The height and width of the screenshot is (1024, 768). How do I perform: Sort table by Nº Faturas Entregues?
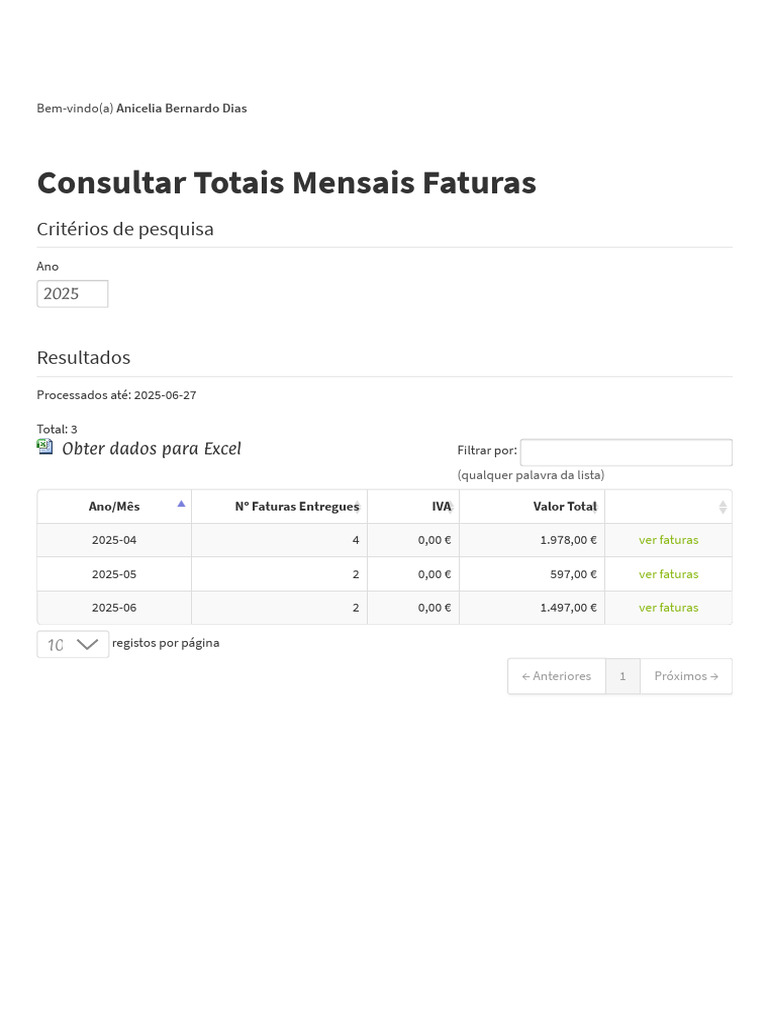pyautogui.click(x=296, y=507)
